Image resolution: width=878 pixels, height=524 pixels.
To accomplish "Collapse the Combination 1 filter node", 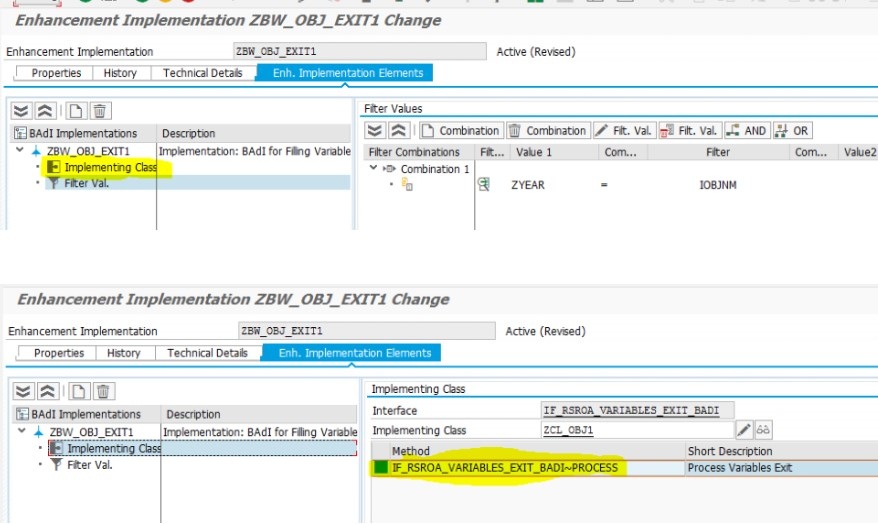I will coord(373,168).
